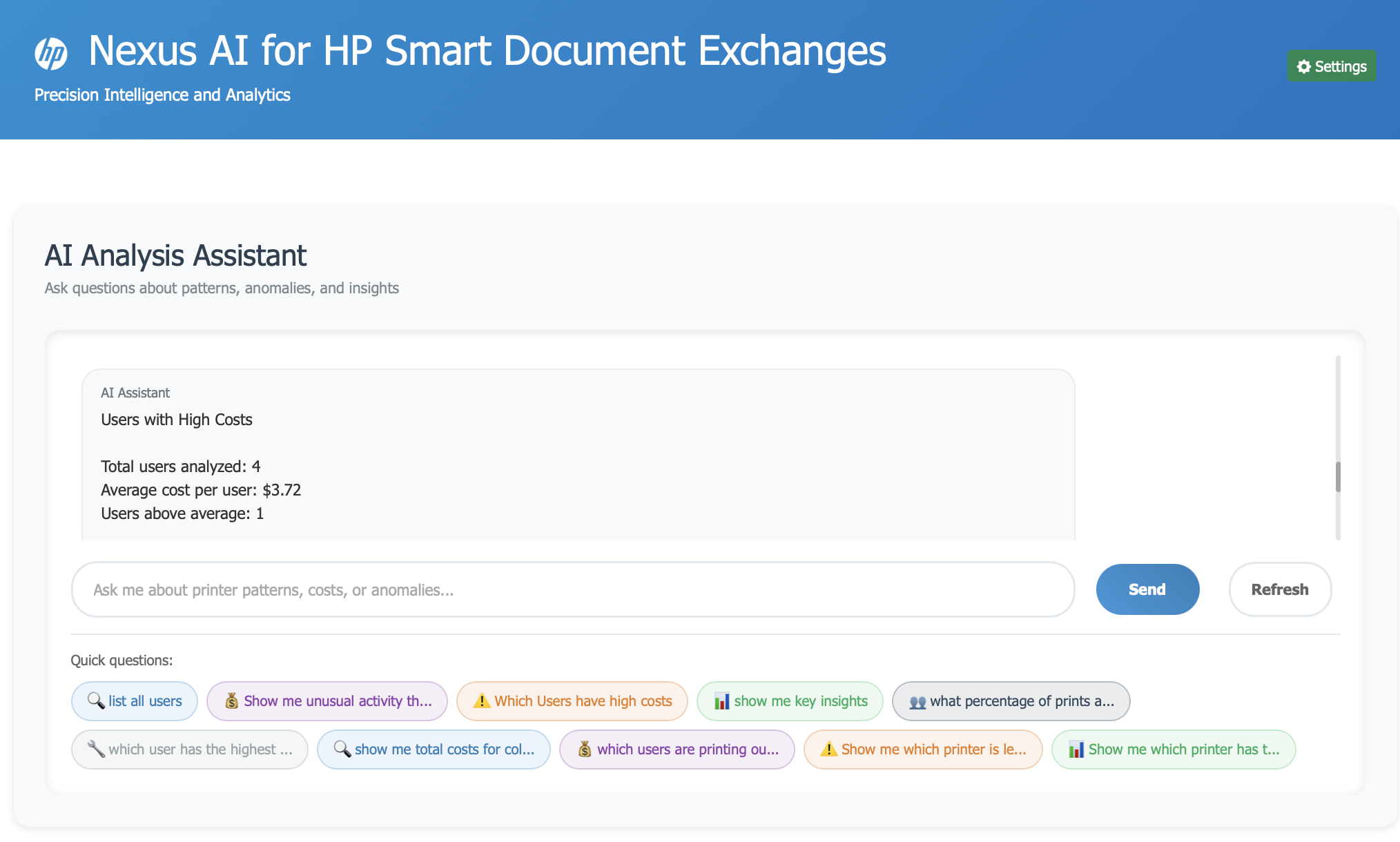
Task: Choose 'list all users' quick question
Action: 135,701
